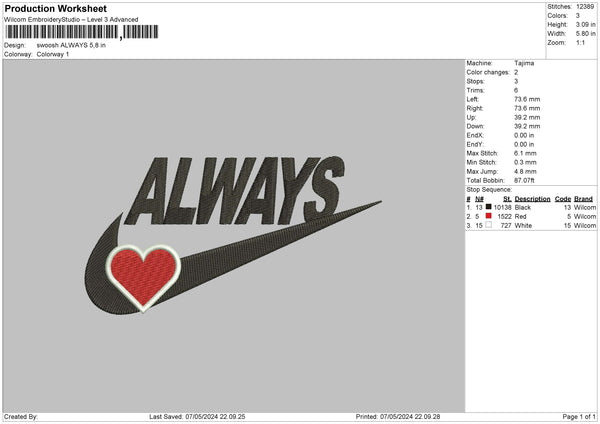Click the Printed timestamp 07/05/2024 22.09.28

pos(410,417)
